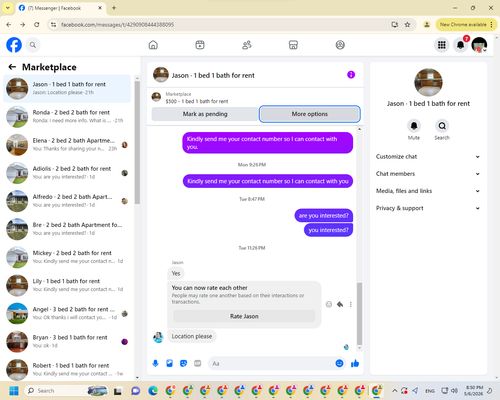
Task: Send a thumbs up like
Action: tap(355, 363)
